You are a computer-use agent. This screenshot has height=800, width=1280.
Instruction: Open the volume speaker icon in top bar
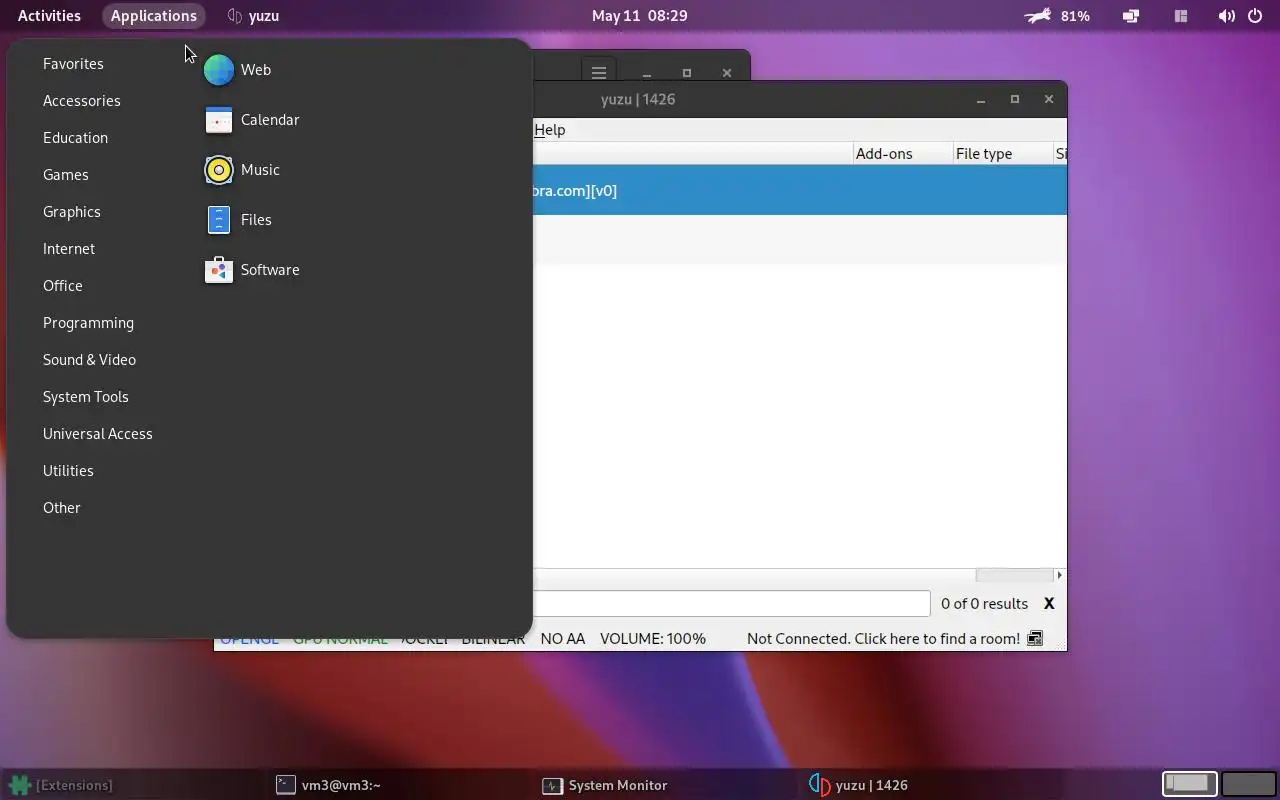(x=1226, y=16)
